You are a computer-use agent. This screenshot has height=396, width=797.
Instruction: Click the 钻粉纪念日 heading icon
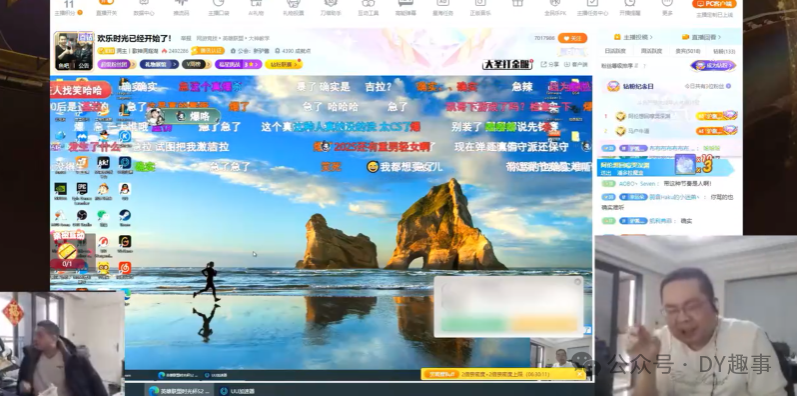tap(614, 86)
